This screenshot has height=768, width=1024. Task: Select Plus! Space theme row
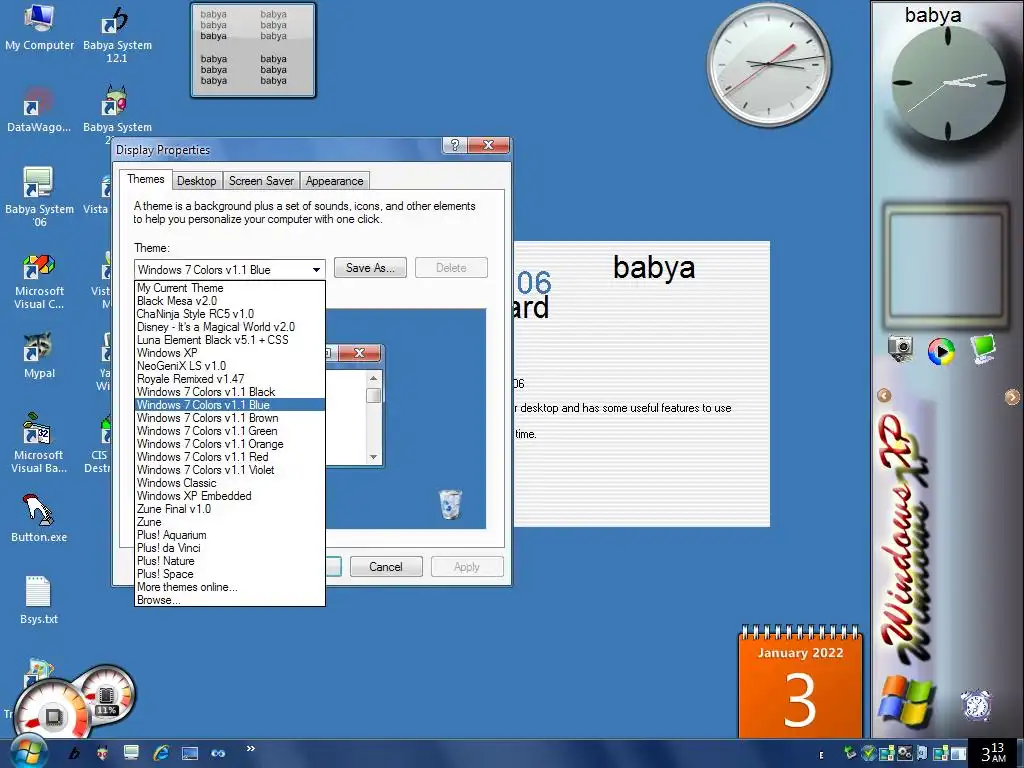click(x=230, y=573)
